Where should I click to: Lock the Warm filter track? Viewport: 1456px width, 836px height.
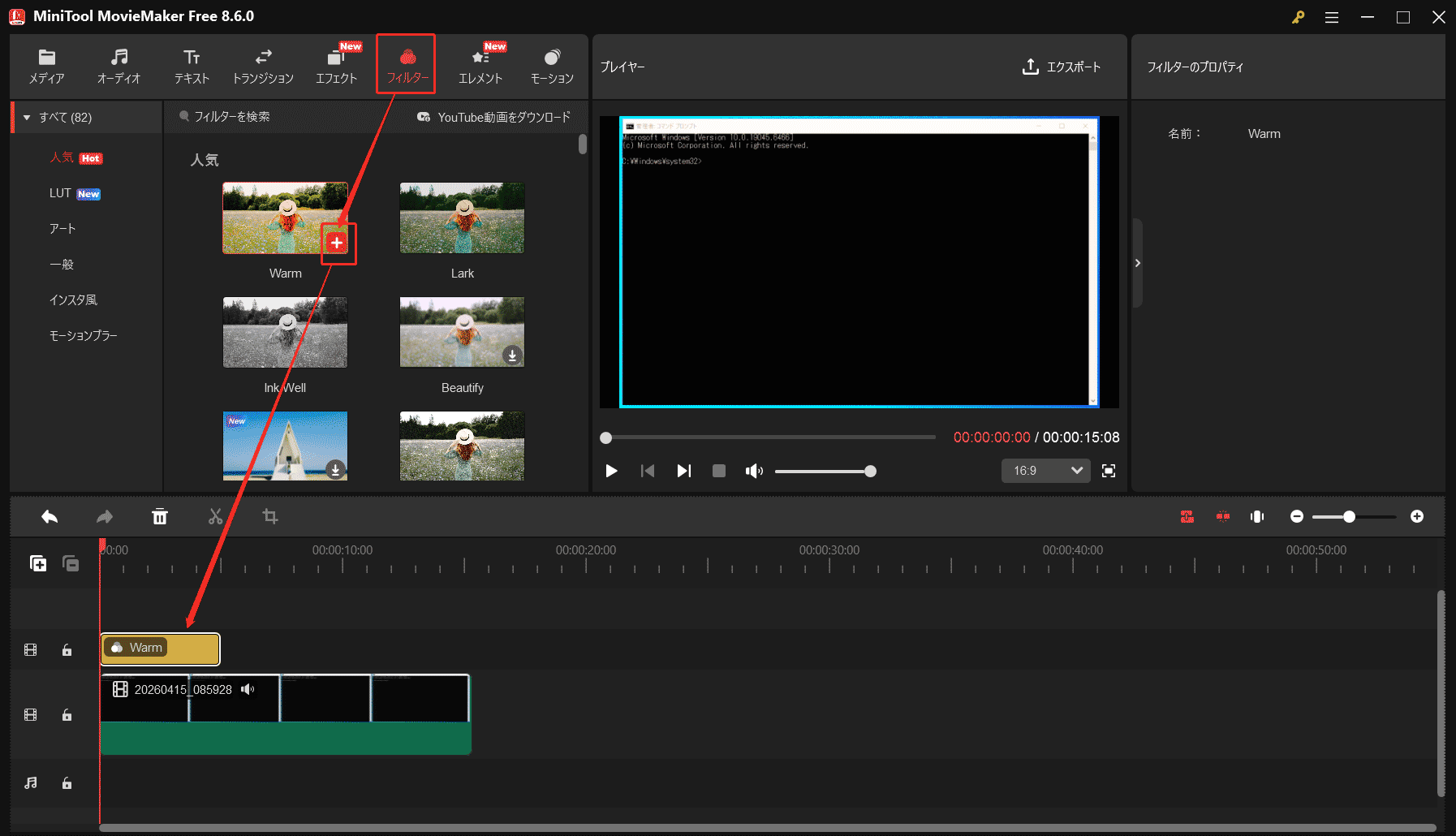click(67, 649)
